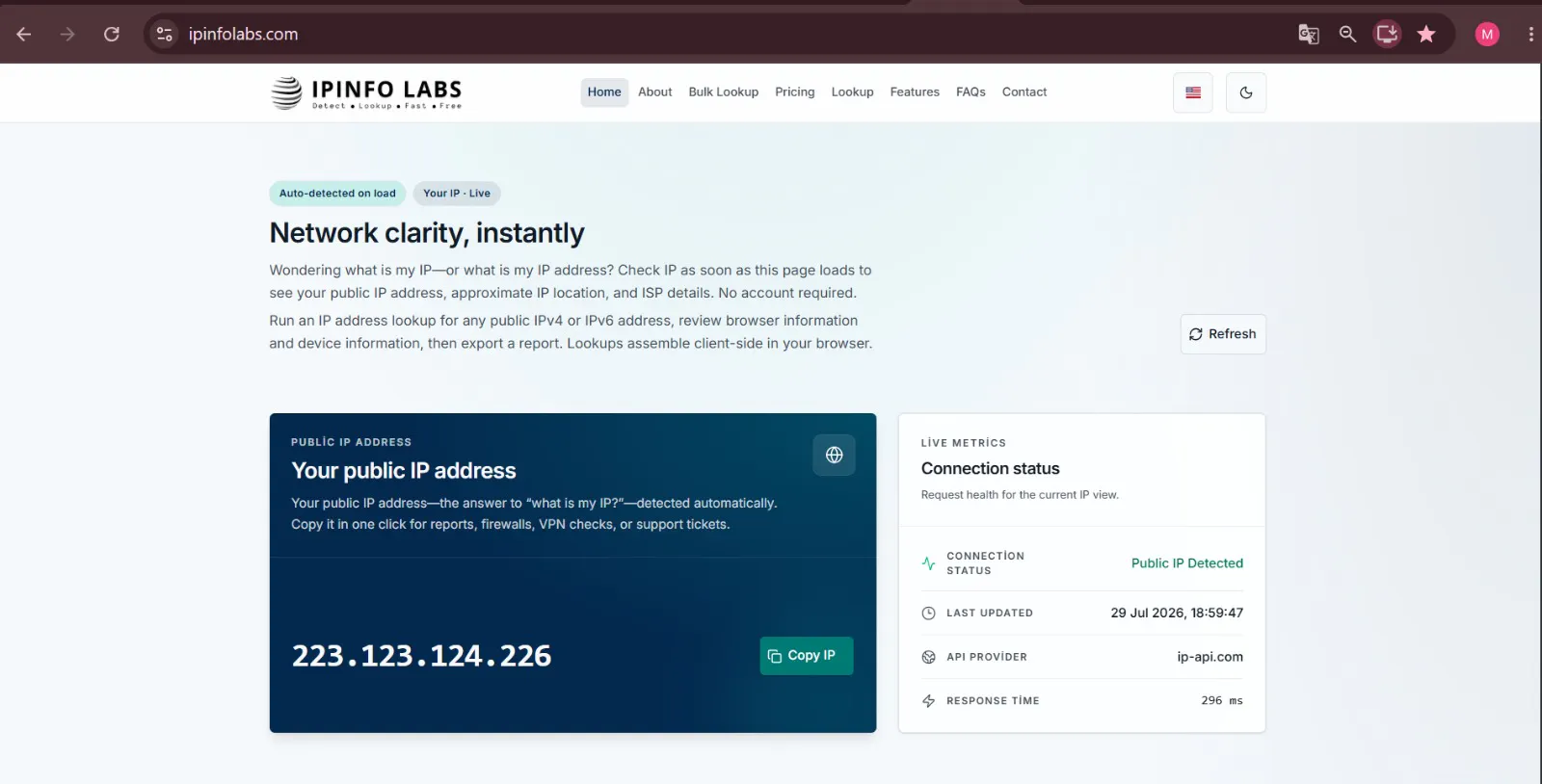Image resolution: width=1542 pixels, height=784 pixels.
Task: Open the Chrome three-dot menu
Action: point(1530,35)
